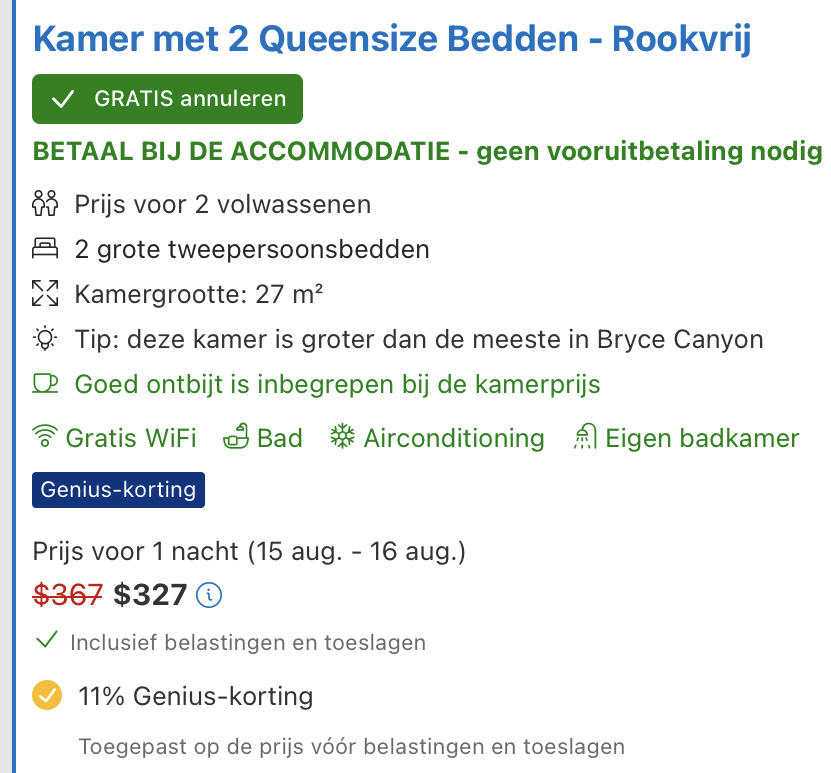Click the Goed ontbijt is inbegrepen text

337,384
